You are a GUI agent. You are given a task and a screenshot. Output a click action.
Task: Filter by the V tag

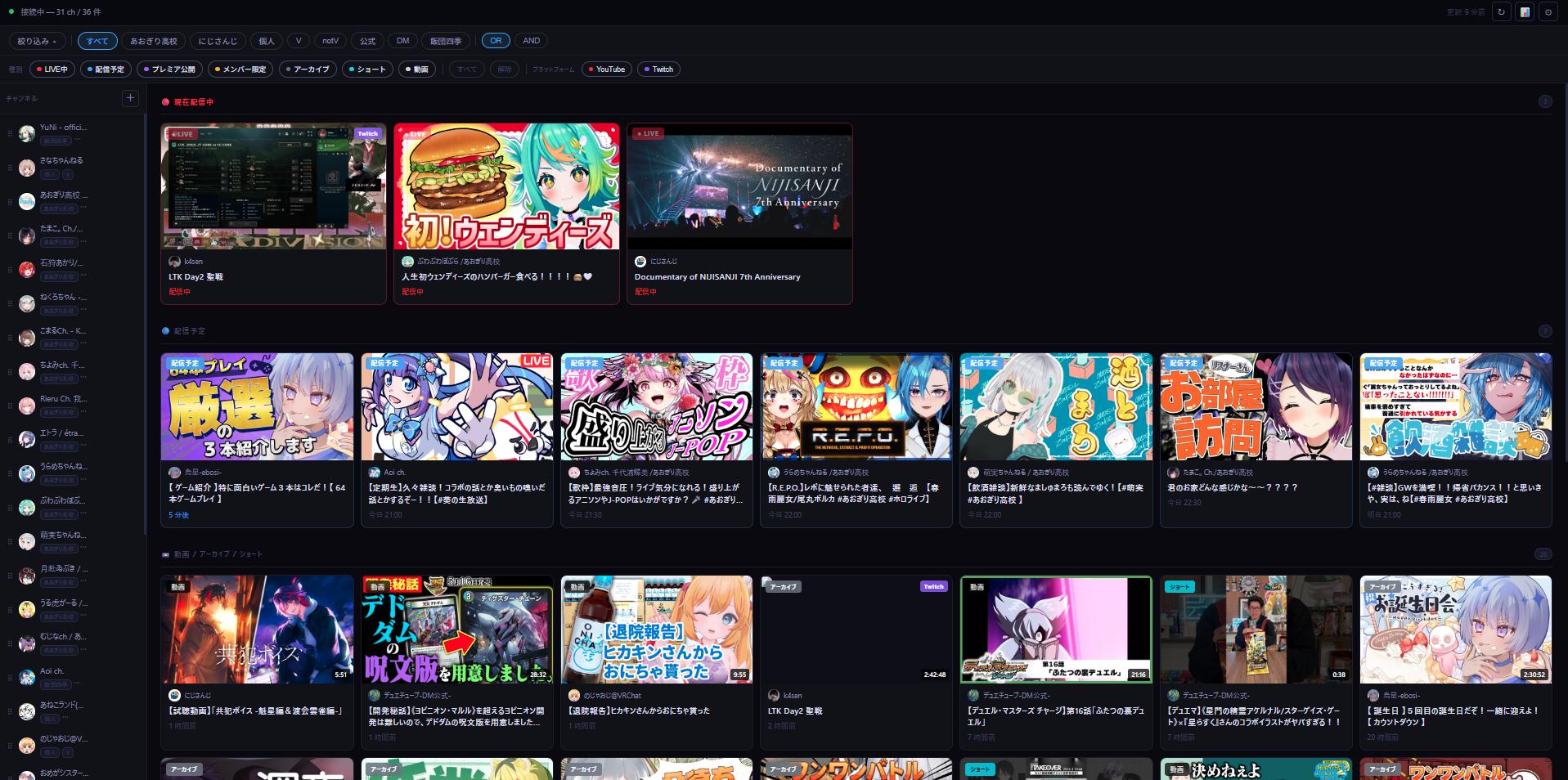(299, 41)
